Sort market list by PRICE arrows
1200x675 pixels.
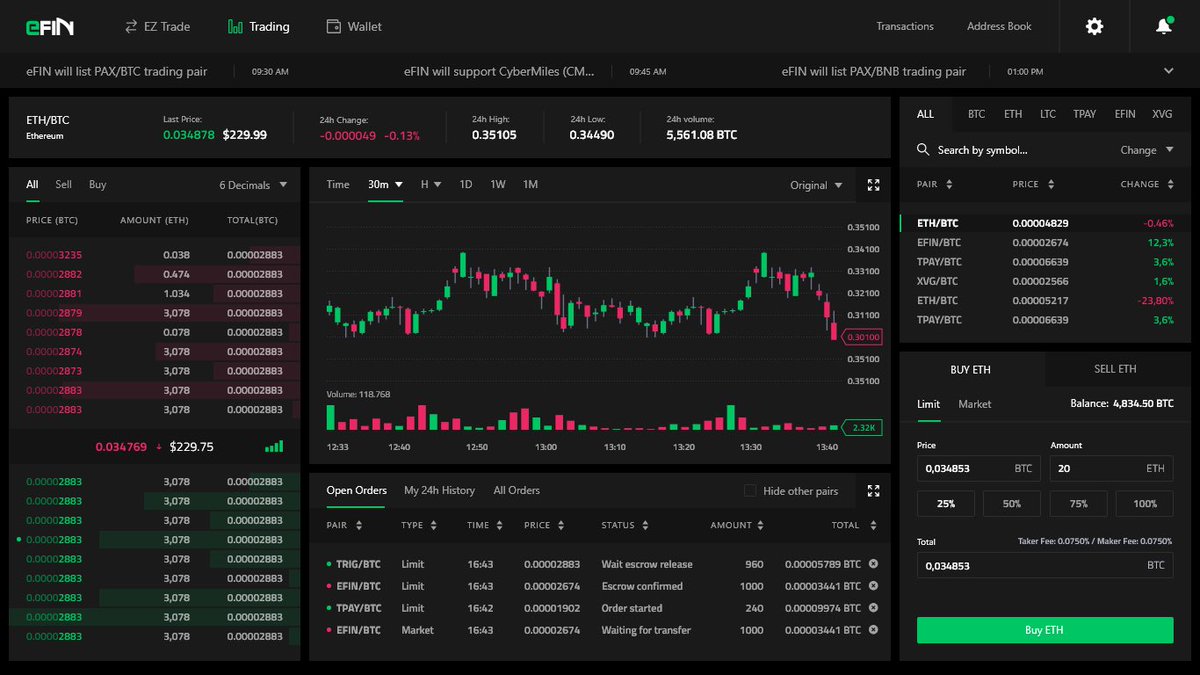[1049, 185]
